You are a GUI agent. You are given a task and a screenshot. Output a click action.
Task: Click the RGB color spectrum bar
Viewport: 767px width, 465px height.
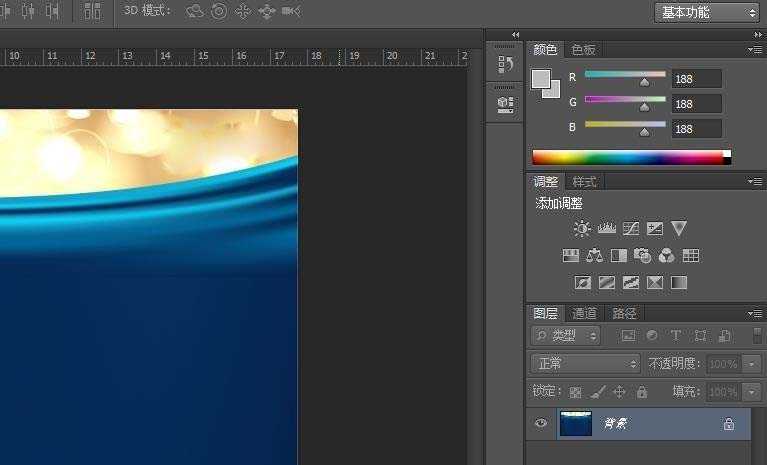pyautogui.click(x=627, y=157)
